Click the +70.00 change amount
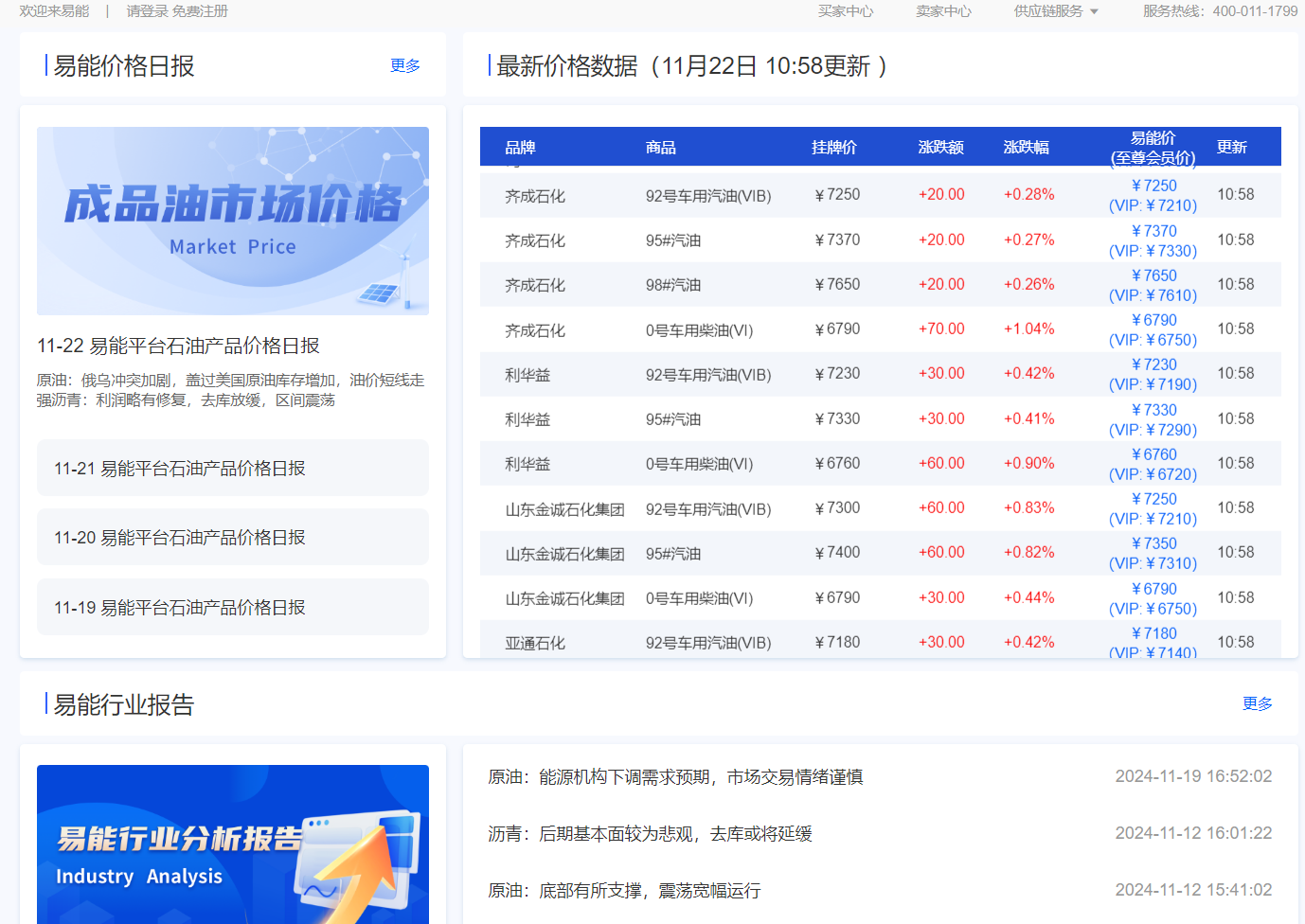This screenshot has width=1305, height=924. pyautogui.click(x=941, y=329)
